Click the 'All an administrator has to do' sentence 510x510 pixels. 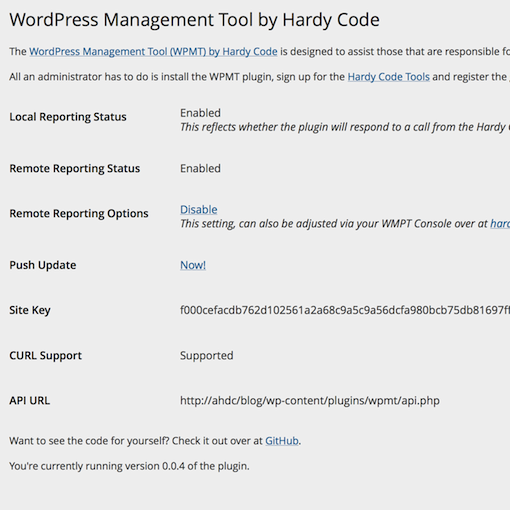259,77
